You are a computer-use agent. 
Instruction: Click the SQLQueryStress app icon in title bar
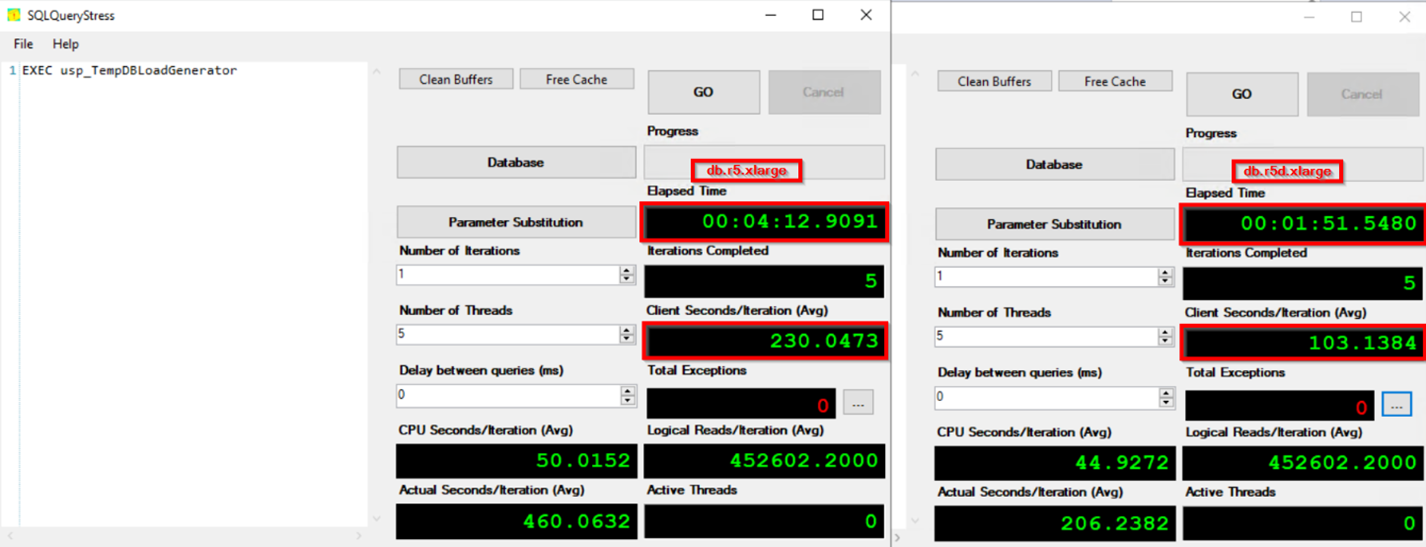click(x=14, y=16)
